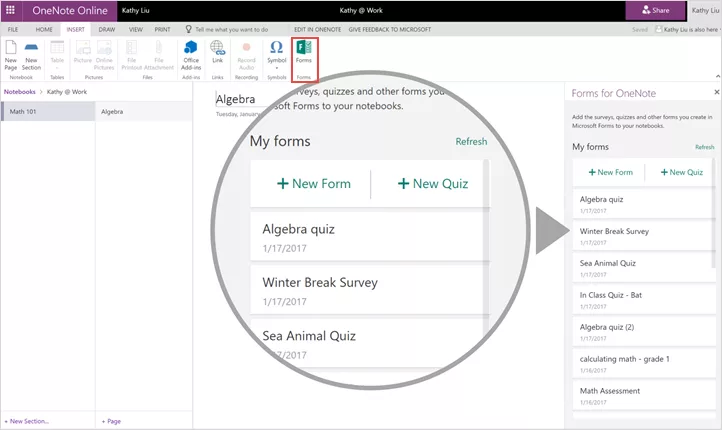Open calculating math - grade 1 form
Screen dimensions: 722x430
(644, 364)
